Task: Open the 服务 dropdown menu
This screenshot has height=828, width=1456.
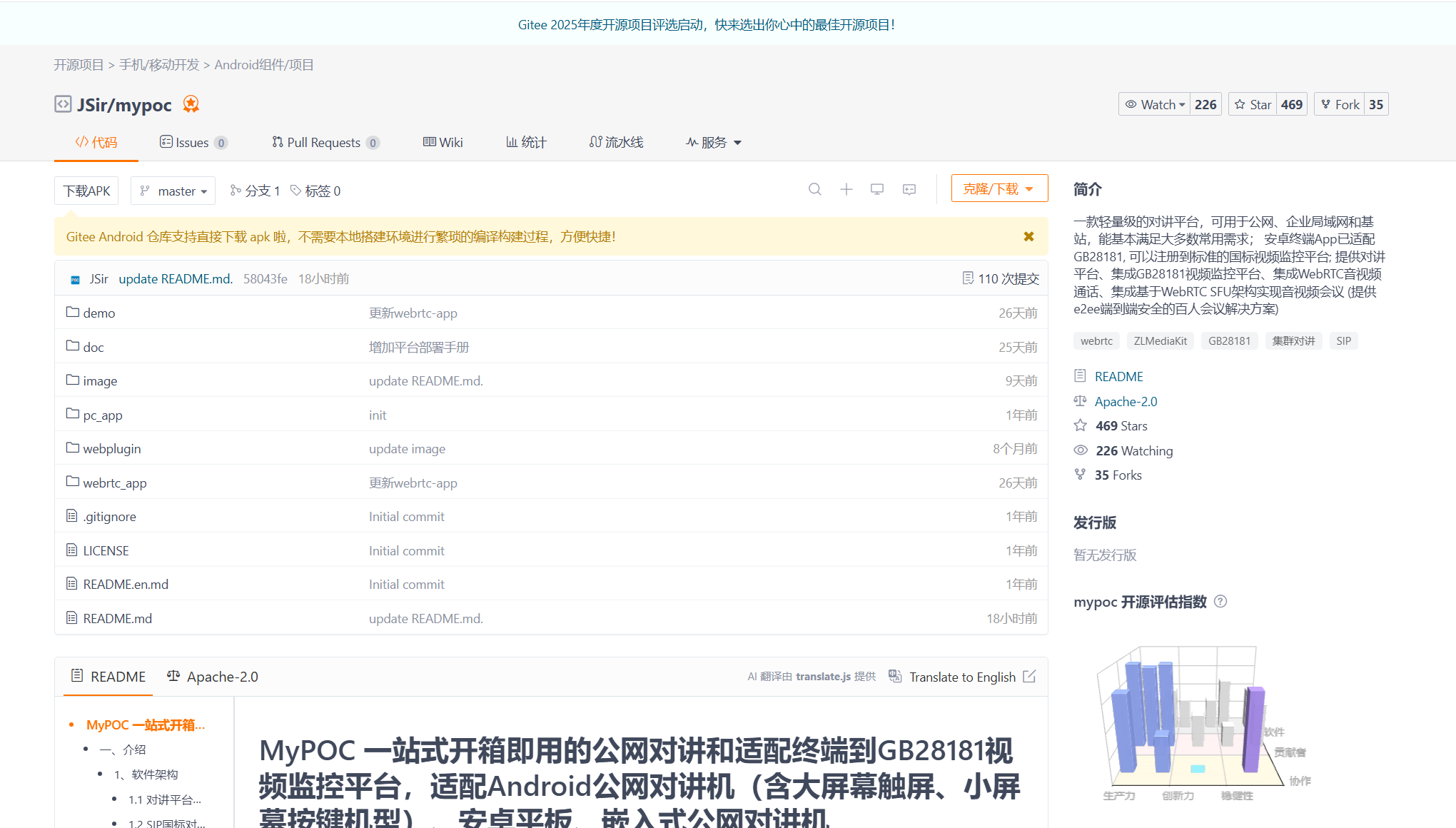Action: pos(714,142)
